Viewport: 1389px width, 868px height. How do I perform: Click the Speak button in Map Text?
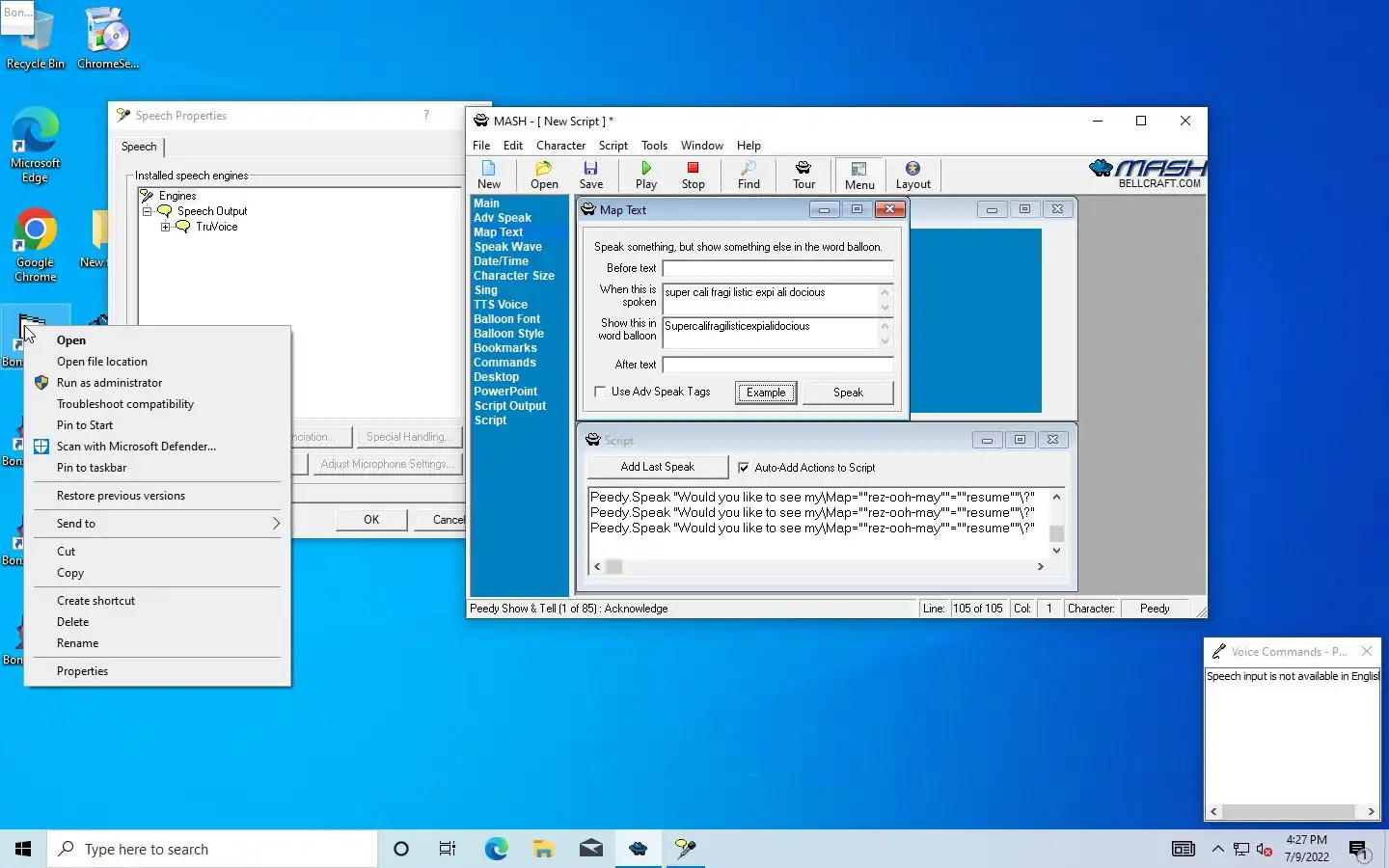848,393
